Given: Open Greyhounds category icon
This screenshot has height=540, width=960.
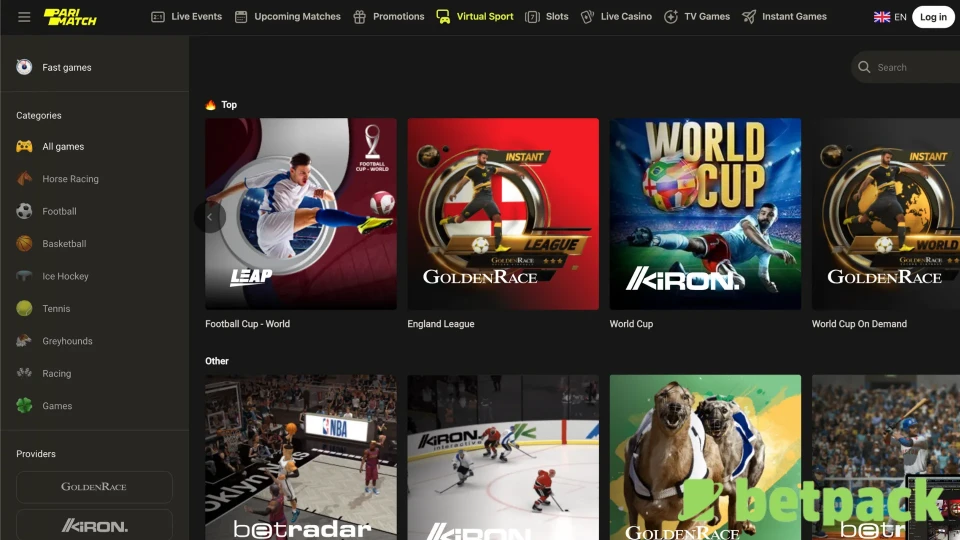Looking at the screenshot, I should pyautogui.click(x=24, y=341).
